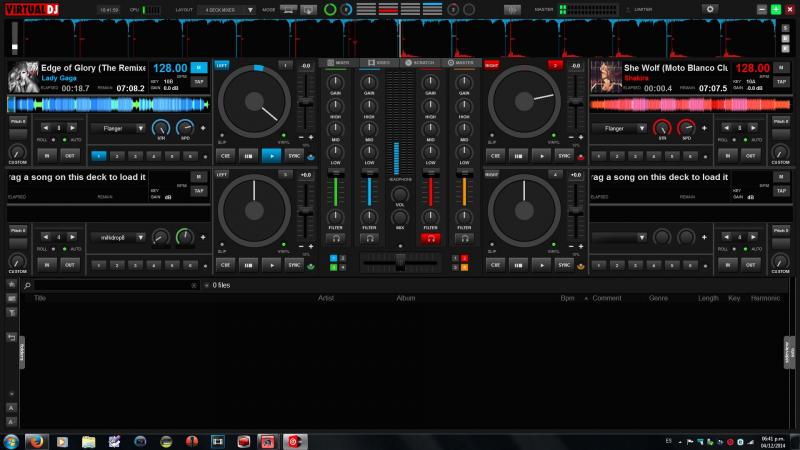Image resolution: width=800 pixels, height=450 pixels.
Task: Click the browser search magnifier icon
Action: tap(28, 285)
